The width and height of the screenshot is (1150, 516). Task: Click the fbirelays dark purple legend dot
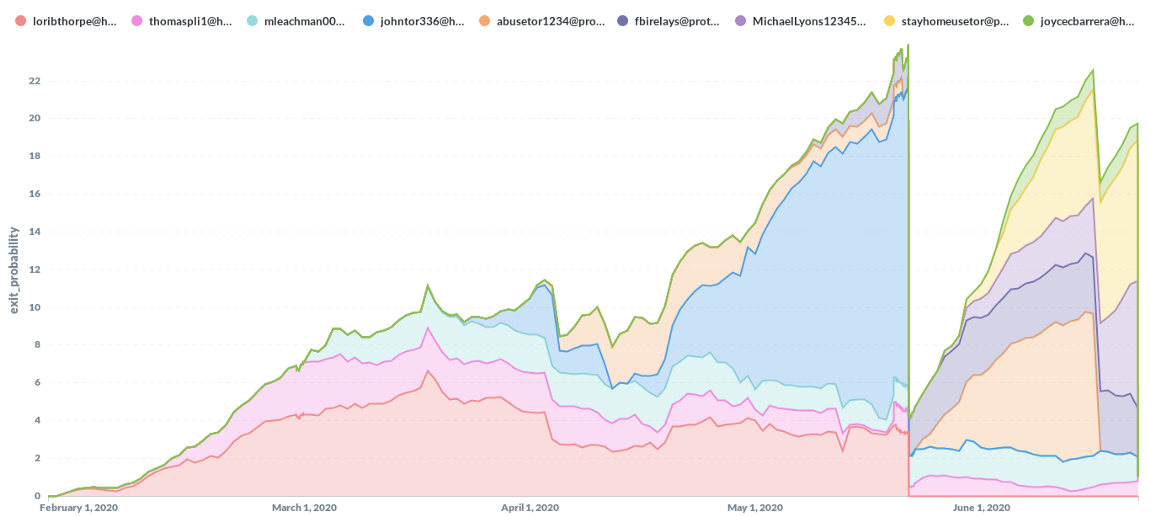pos(624,20)
